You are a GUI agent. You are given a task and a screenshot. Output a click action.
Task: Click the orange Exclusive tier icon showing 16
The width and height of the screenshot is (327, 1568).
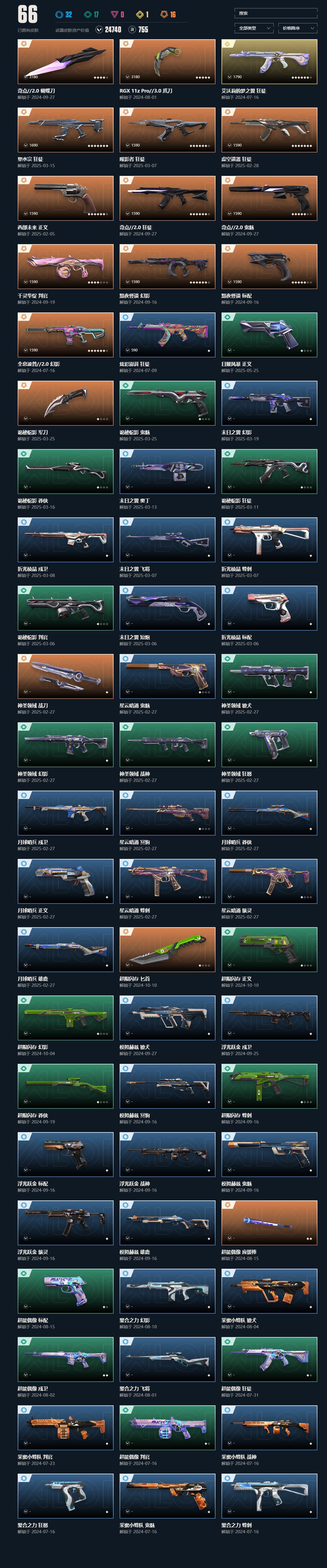pos(164,14)
